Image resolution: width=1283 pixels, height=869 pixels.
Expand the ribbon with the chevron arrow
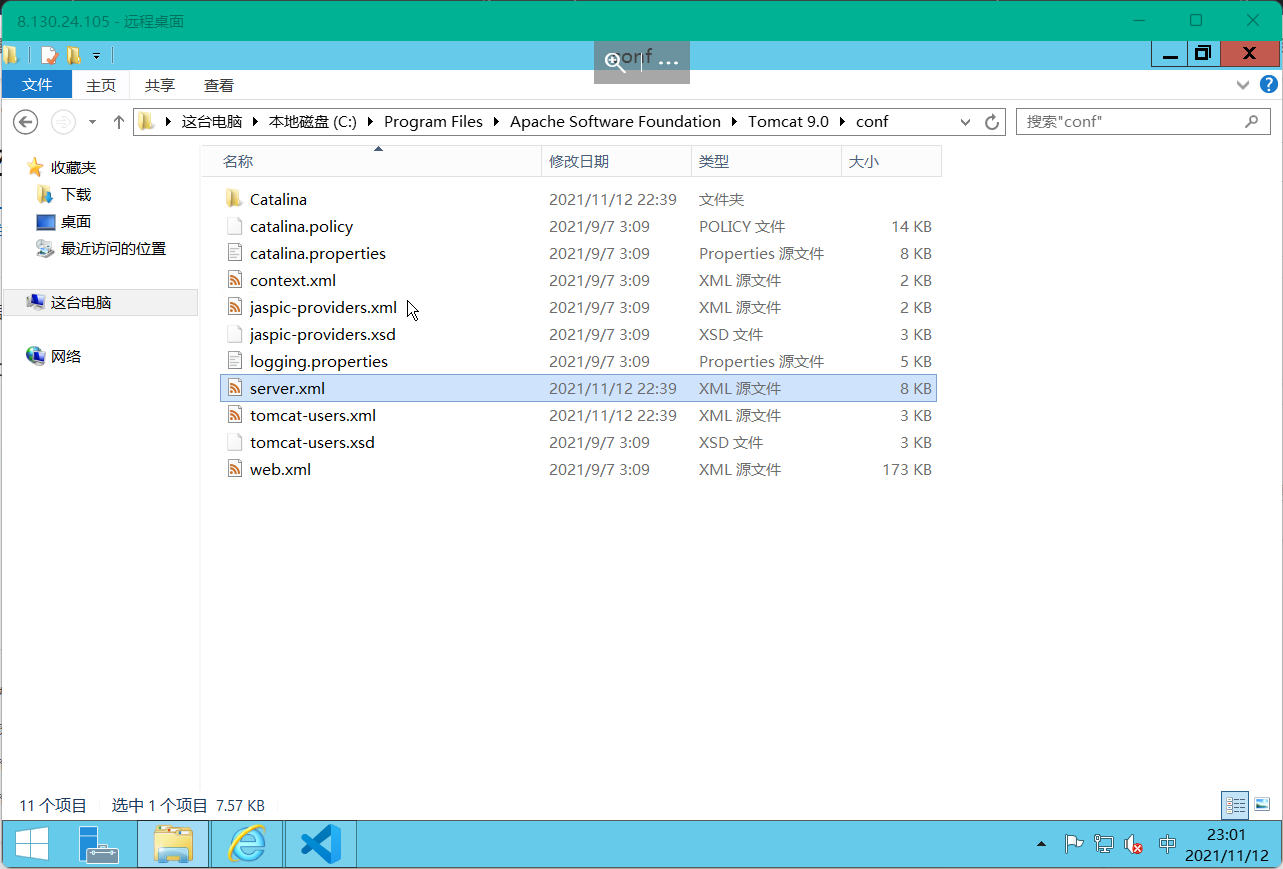coord(1243,86)
